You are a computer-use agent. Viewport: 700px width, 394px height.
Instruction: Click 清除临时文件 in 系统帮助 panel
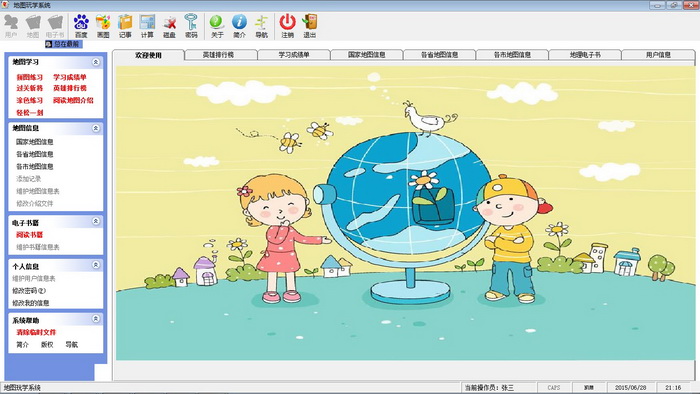[x=36, y=332]
